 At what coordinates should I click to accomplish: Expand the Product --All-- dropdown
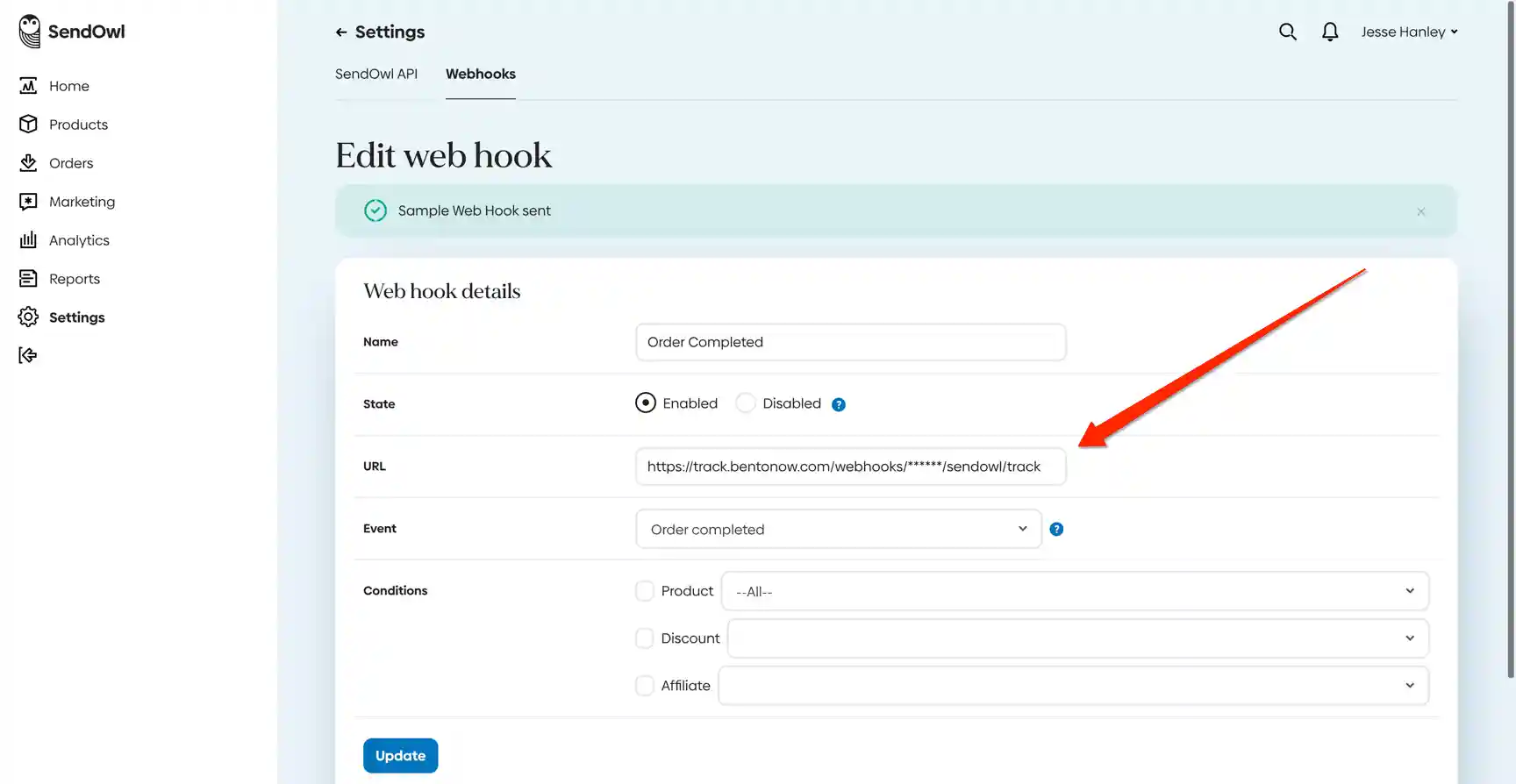pyautogui.click(x=1074, y=591)
